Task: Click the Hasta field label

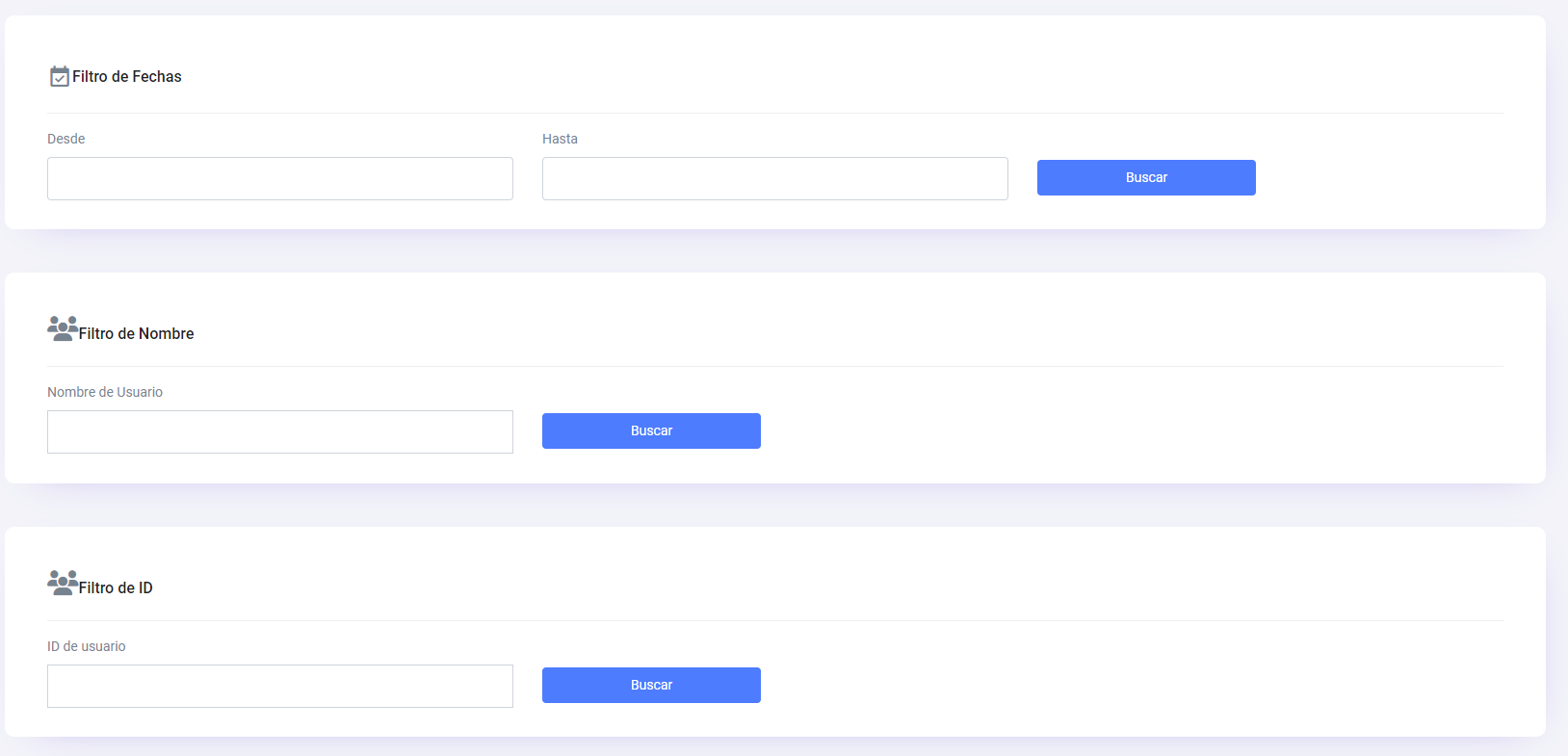Action: [560, 139]
